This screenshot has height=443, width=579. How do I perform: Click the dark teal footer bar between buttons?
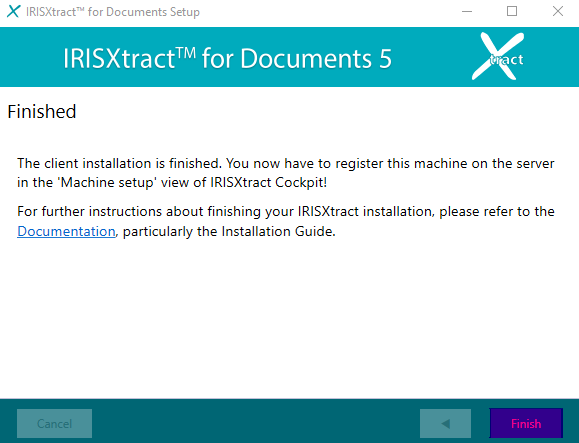(x=256, y=423)
